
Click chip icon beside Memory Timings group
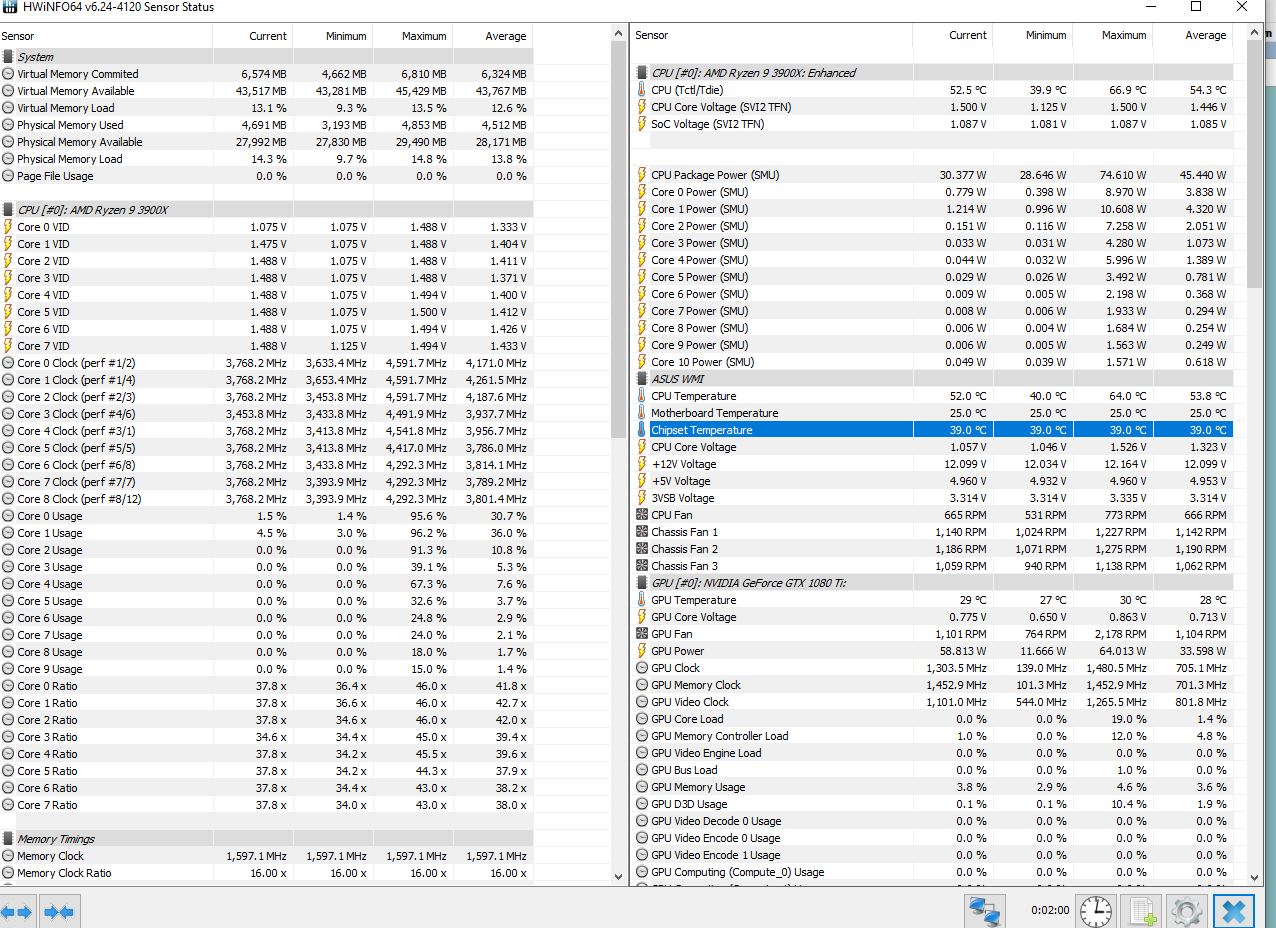(x=8, y=839)
